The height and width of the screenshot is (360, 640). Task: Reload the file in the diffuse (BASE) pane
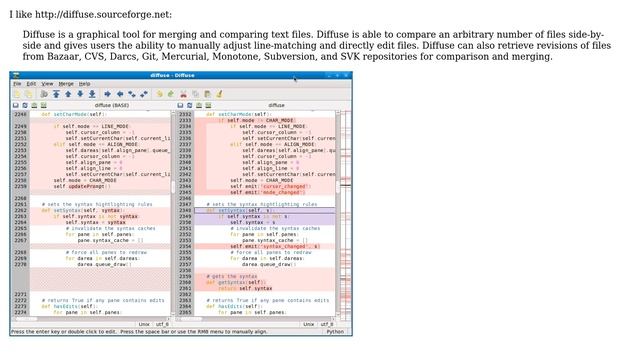[25, 105]
